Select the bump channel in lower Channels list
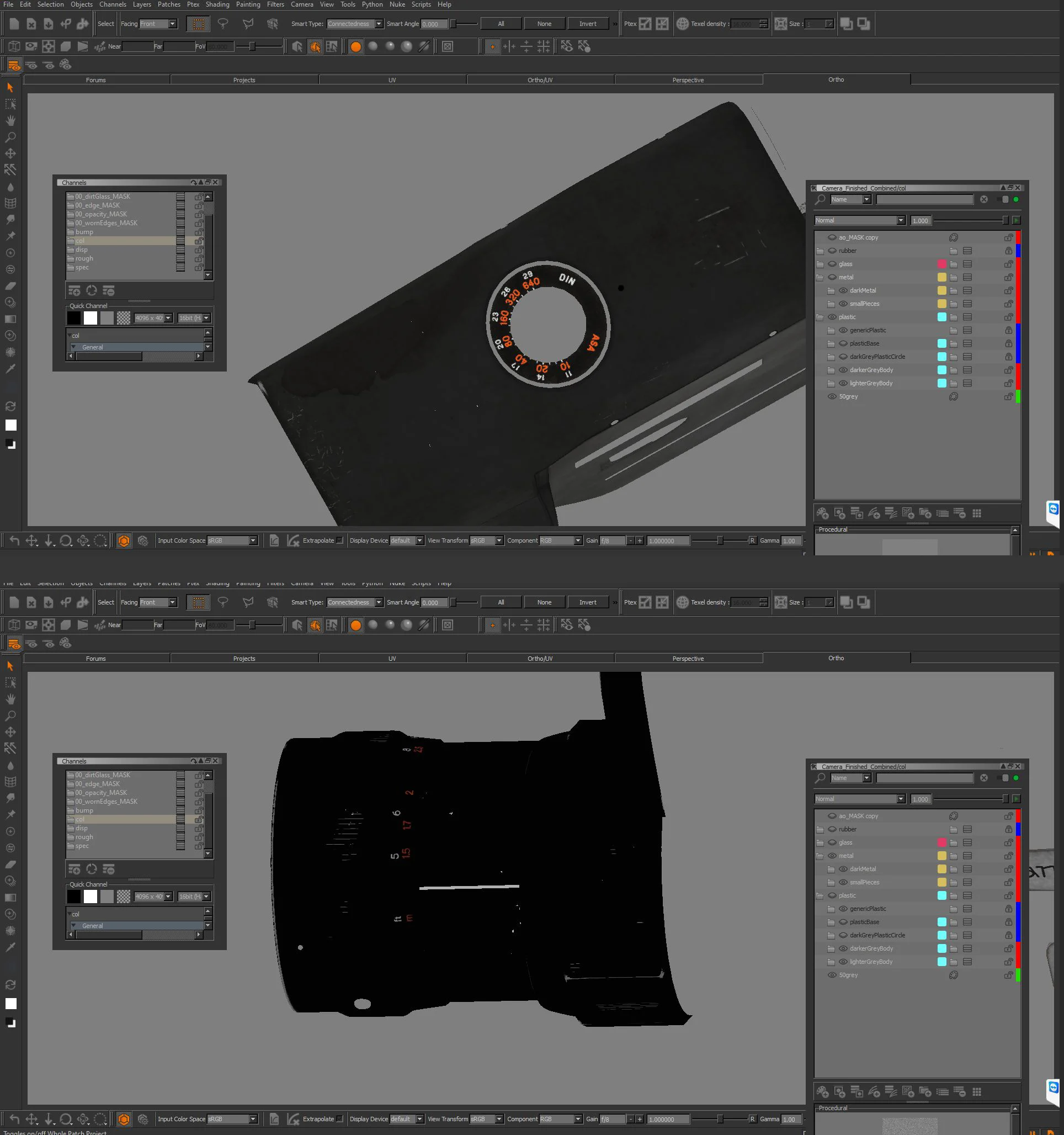 [84, 810]
